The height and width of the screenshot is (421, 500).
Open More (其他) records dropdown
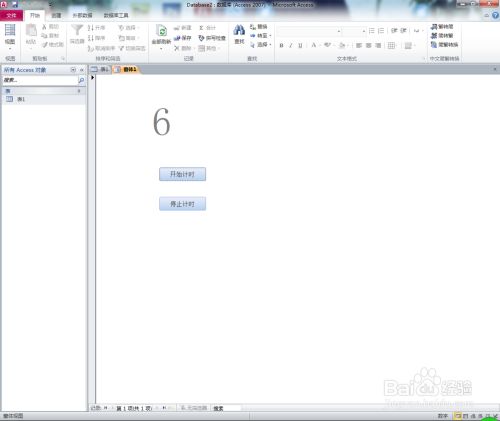click(x=208, y=48)
